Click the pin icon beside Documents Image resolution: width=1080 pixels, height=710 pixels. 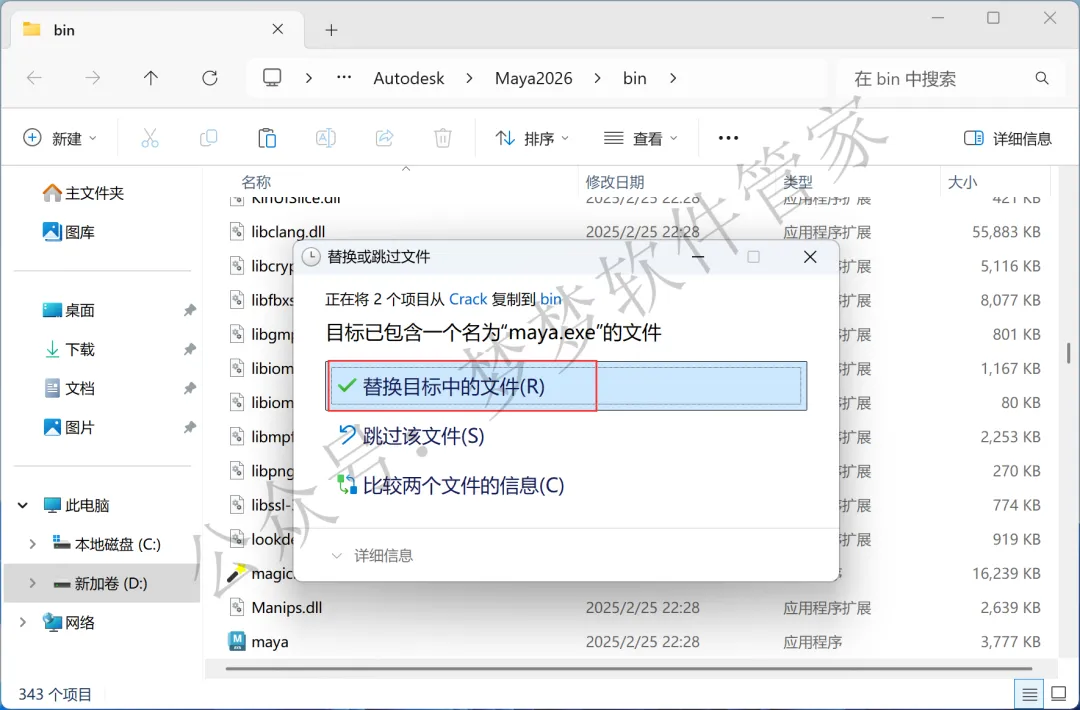(189, 388)
